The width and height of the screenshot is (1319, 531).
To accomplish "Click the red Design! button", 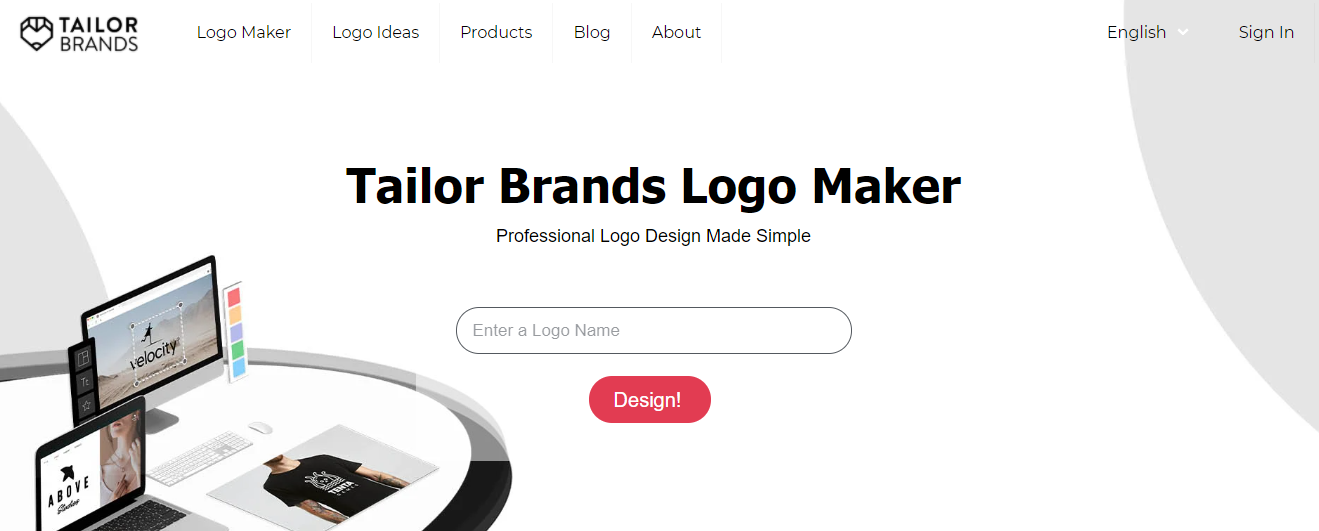I will (650, 400).
